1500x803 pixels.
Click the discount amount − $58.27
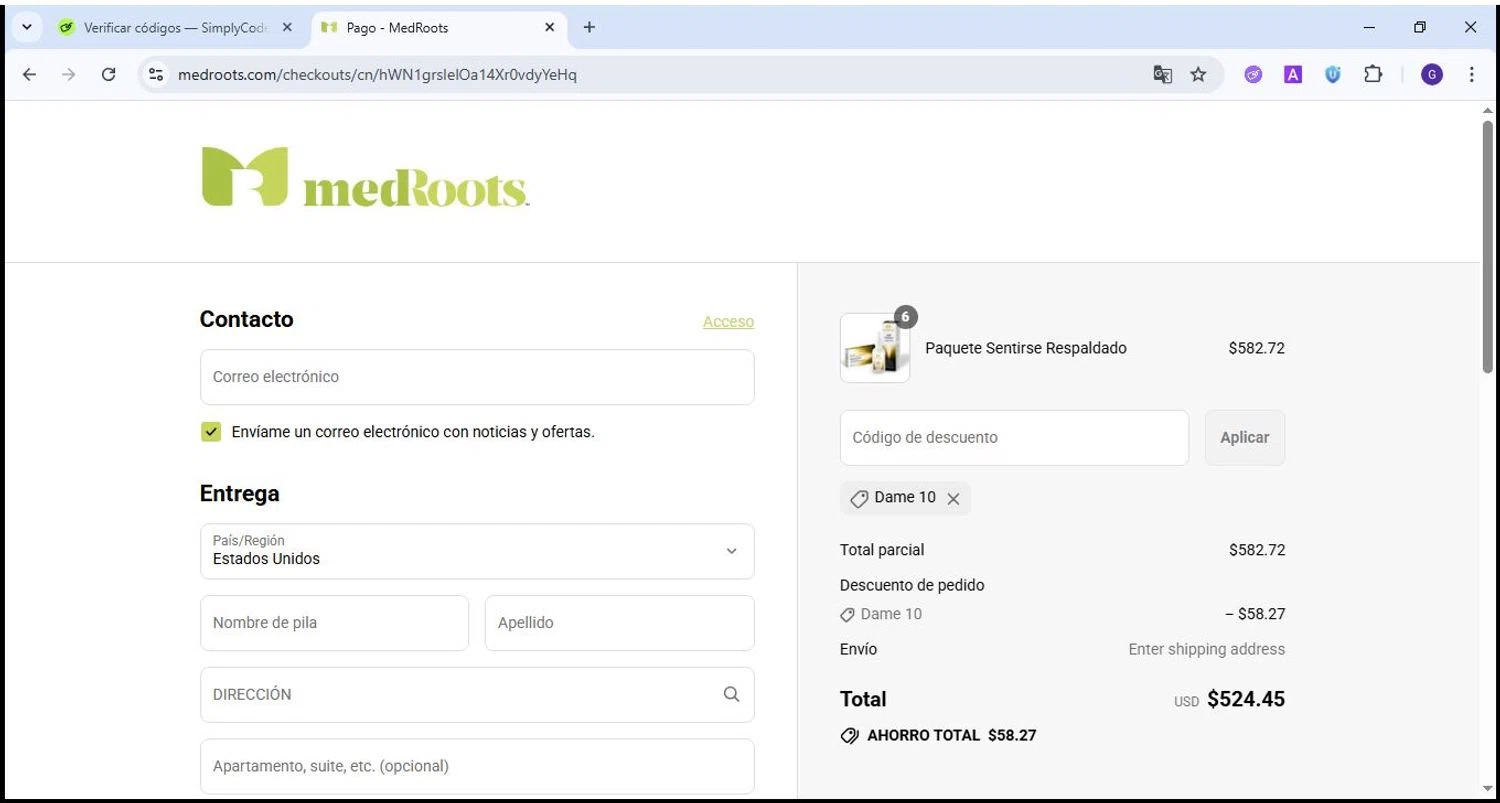tap(1255, 614)
